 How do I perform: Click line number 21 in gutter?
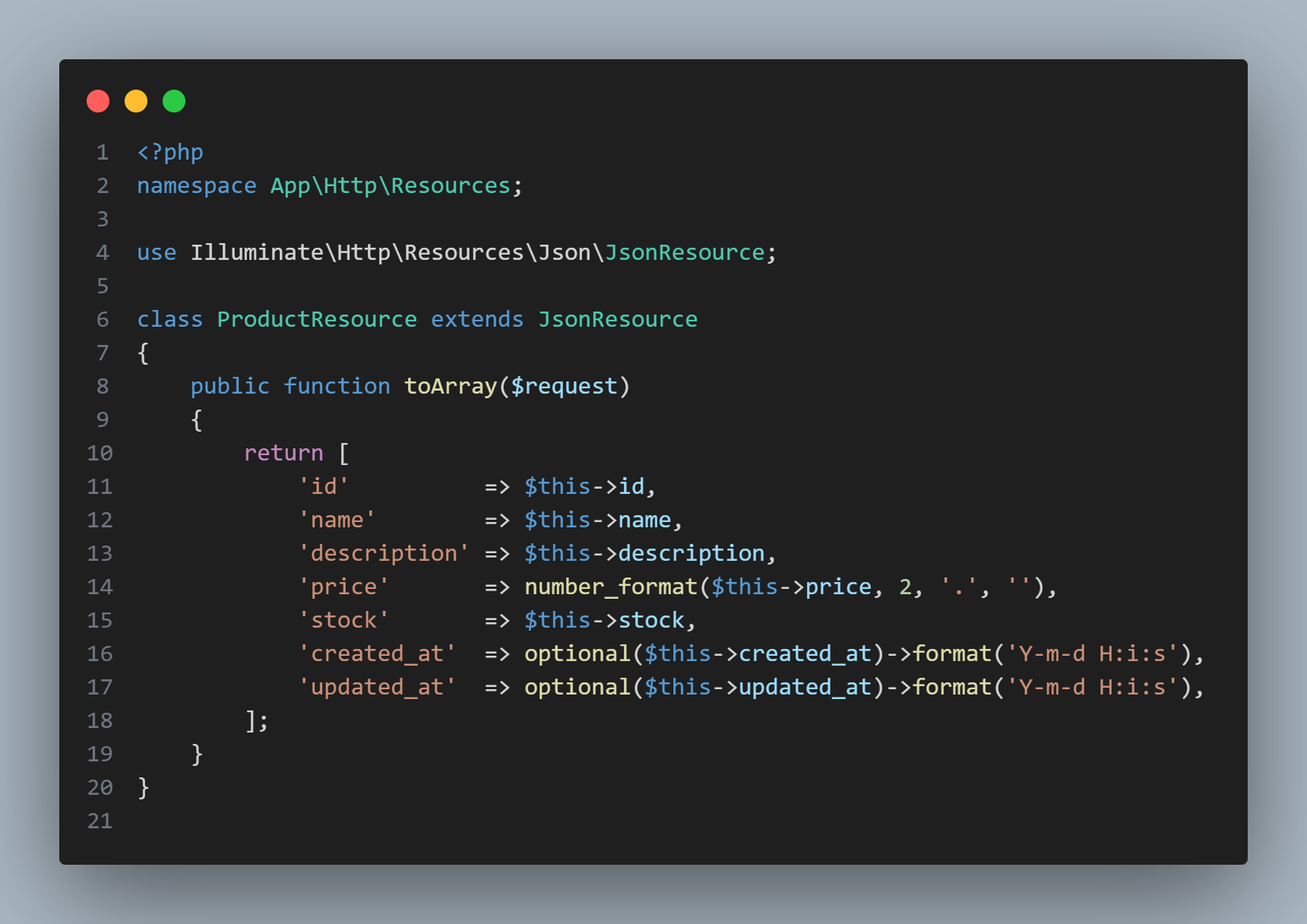click(100, 821)
